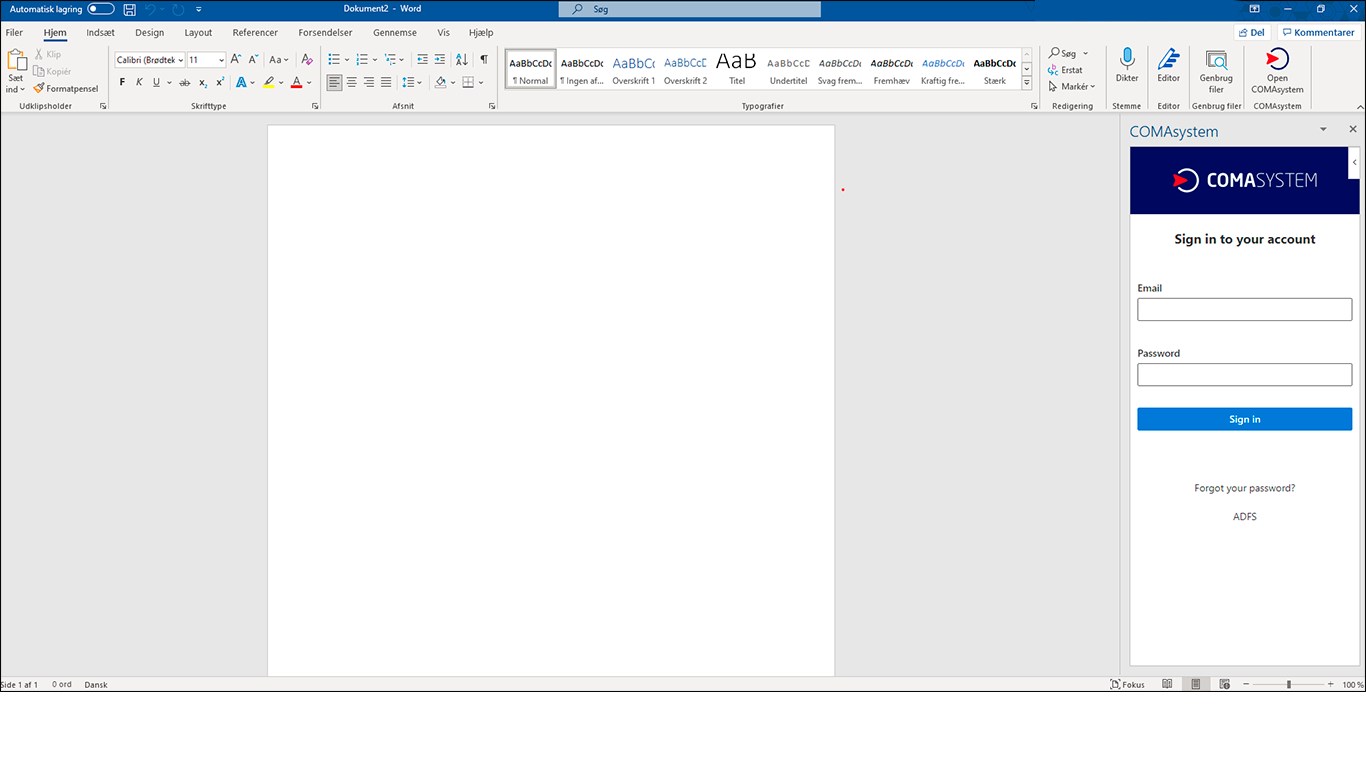Click the text highlight color button
Image resolution: width=1366 pixels, height=768 pixels.
point(268,82)
